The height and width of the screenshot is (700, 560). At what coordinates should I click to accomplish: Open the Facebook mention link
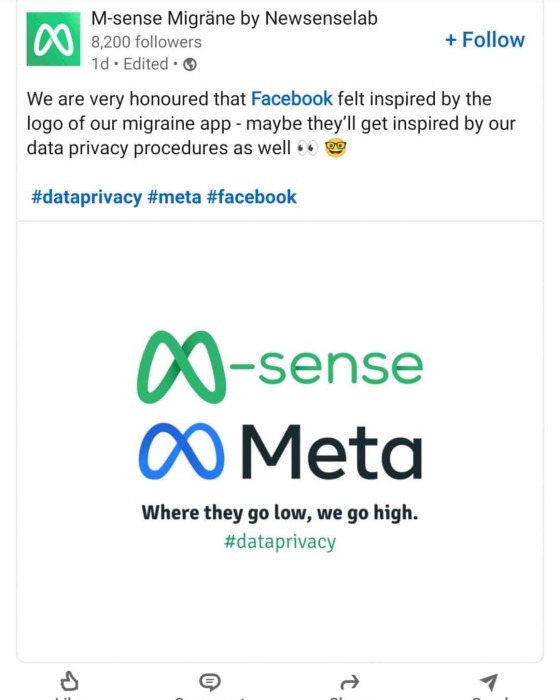tap(292, 99)
